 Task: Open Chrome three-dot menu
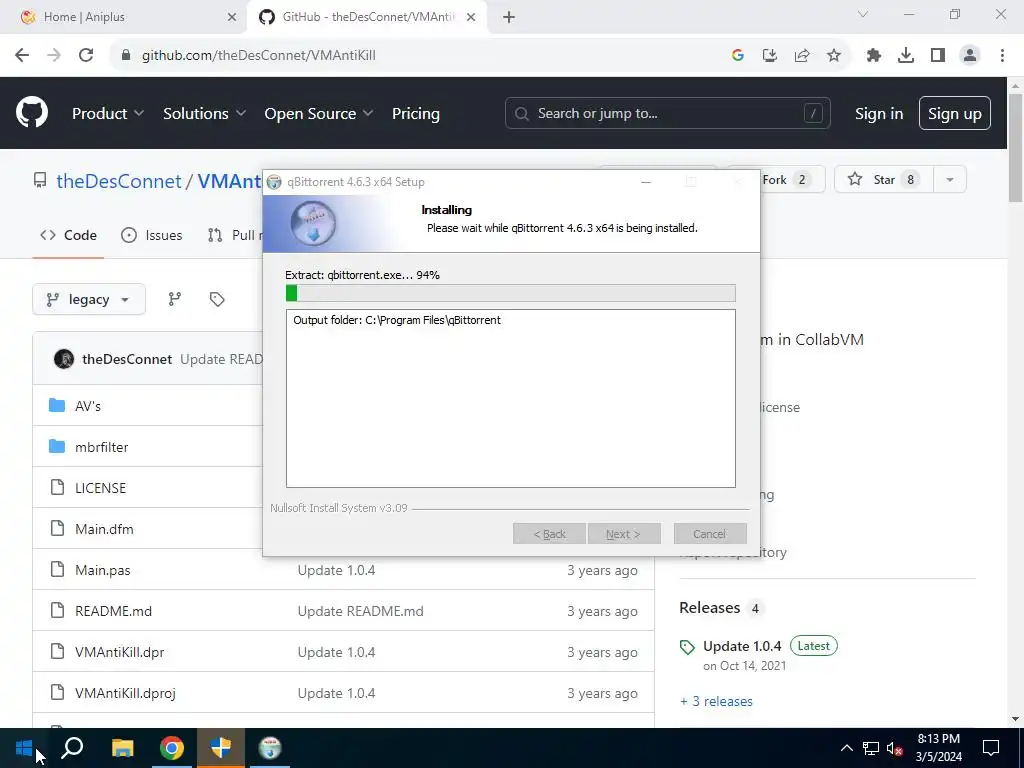click(x=1002, y=56)
